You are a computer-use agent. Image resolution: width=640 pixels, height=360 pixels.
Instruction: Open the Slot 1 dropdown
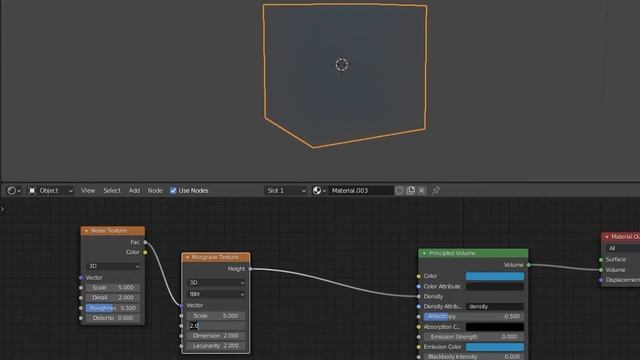[285, 191]
